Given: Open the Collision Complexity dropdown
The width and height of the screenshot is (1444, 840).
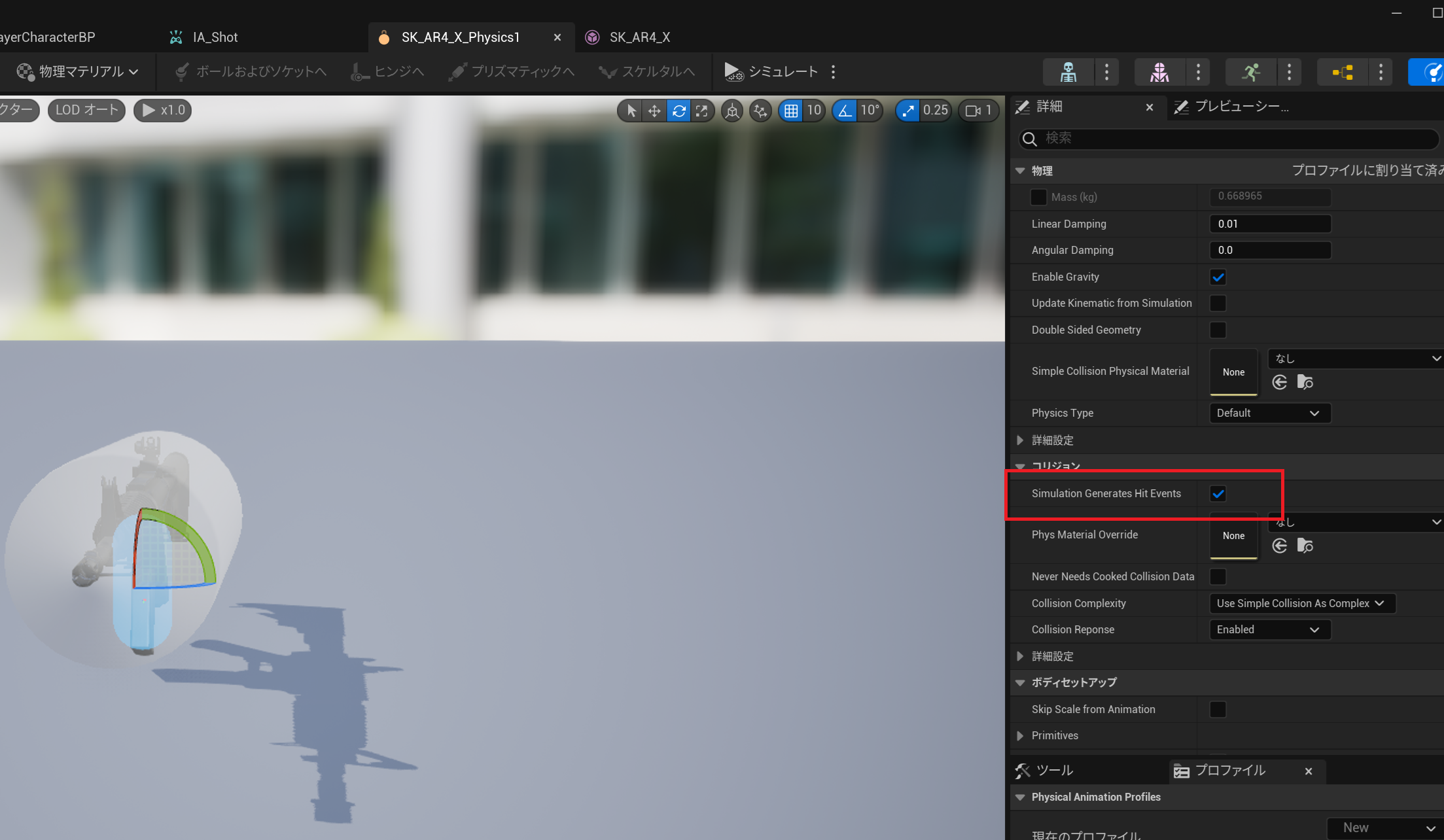Looking at the screenshot, I should coord(1301,604).
